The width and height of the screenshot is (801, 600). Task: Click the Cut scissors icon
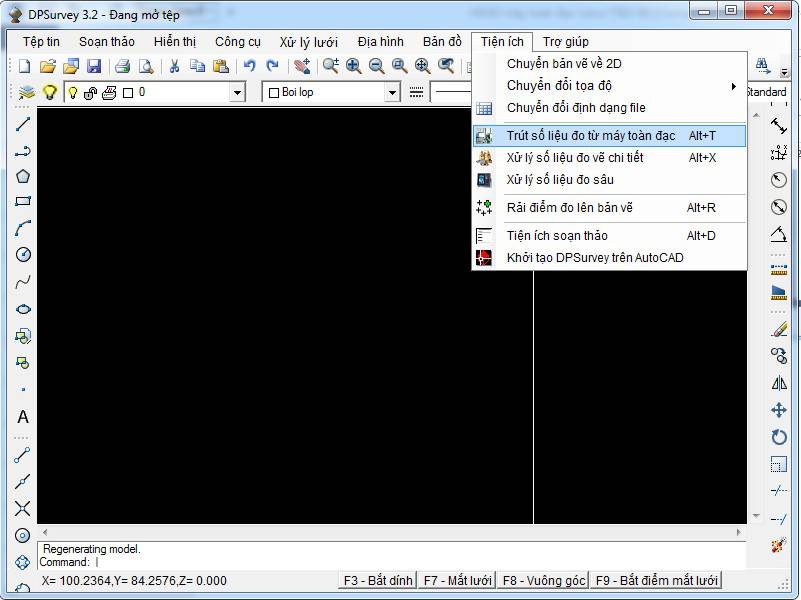coord(174,66)
